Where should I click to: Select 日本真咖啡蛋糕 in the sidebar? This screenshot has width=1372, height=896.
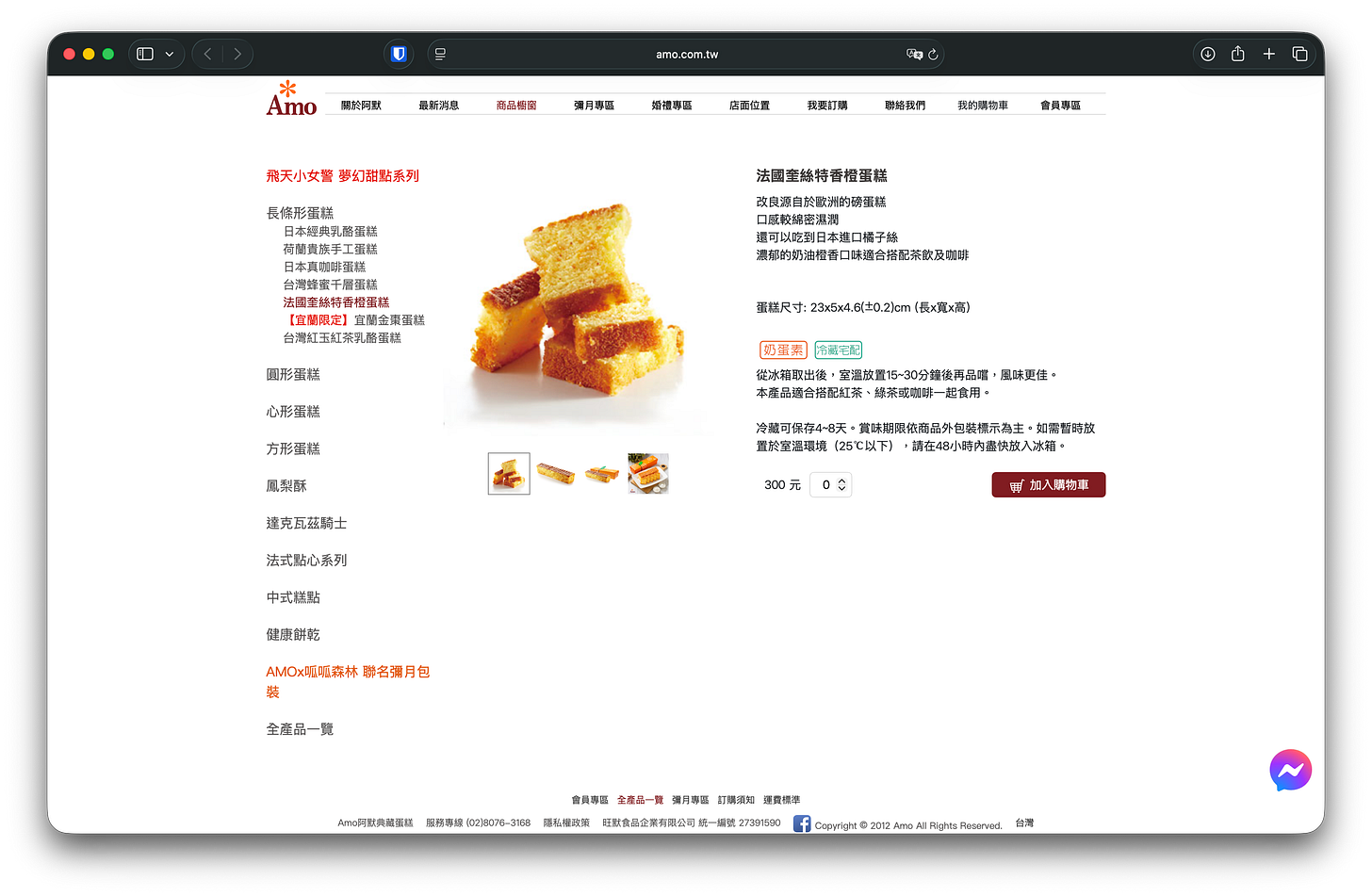click(x=324, y=267)
